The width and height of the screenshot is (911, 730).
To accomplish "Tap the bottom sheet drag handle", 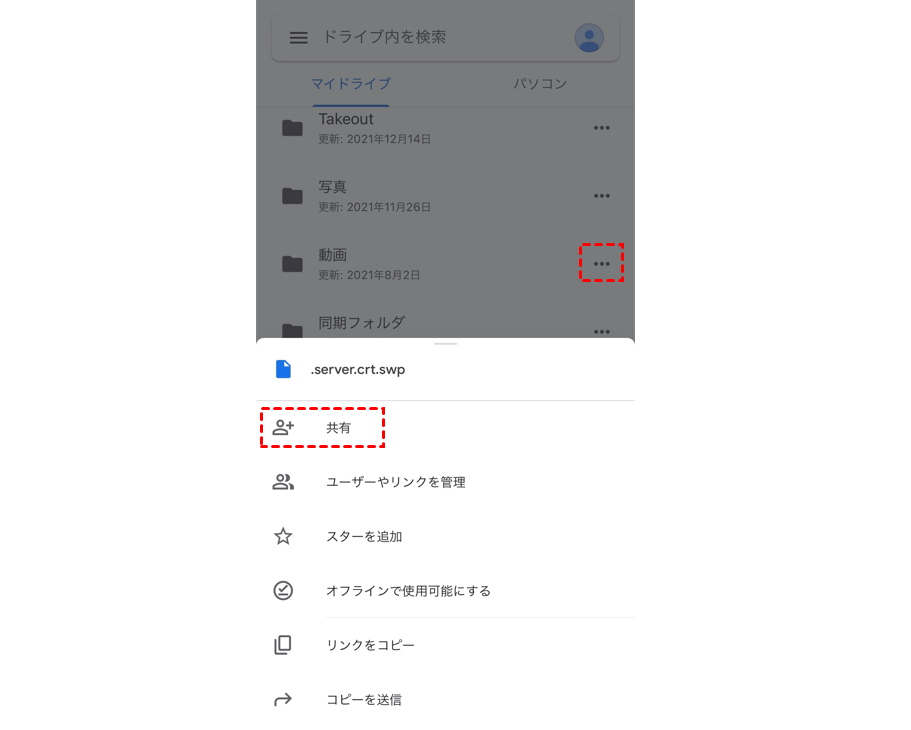I will pos(445,344).
